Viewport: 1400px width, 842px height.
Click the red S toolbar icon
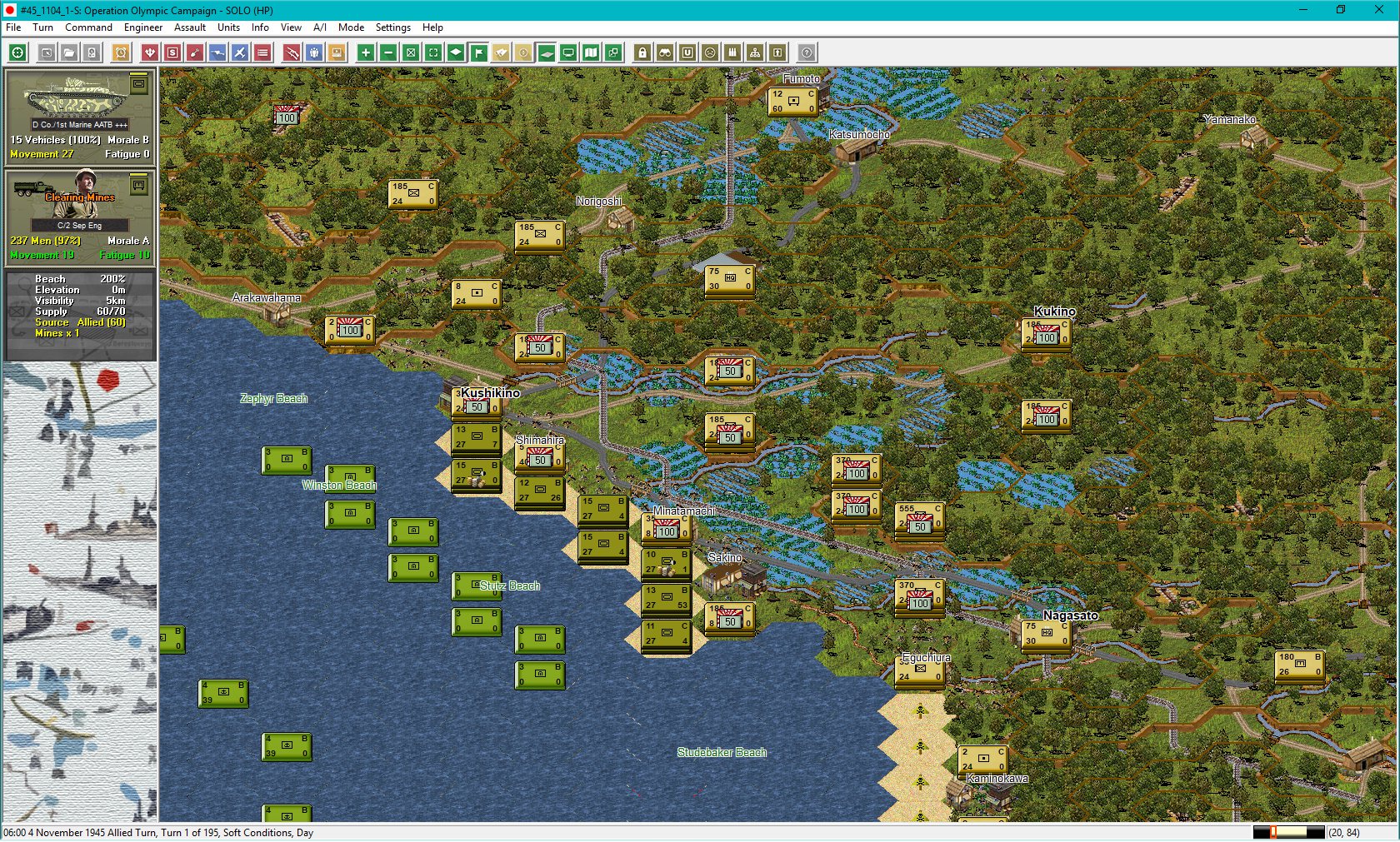[172, 52]
